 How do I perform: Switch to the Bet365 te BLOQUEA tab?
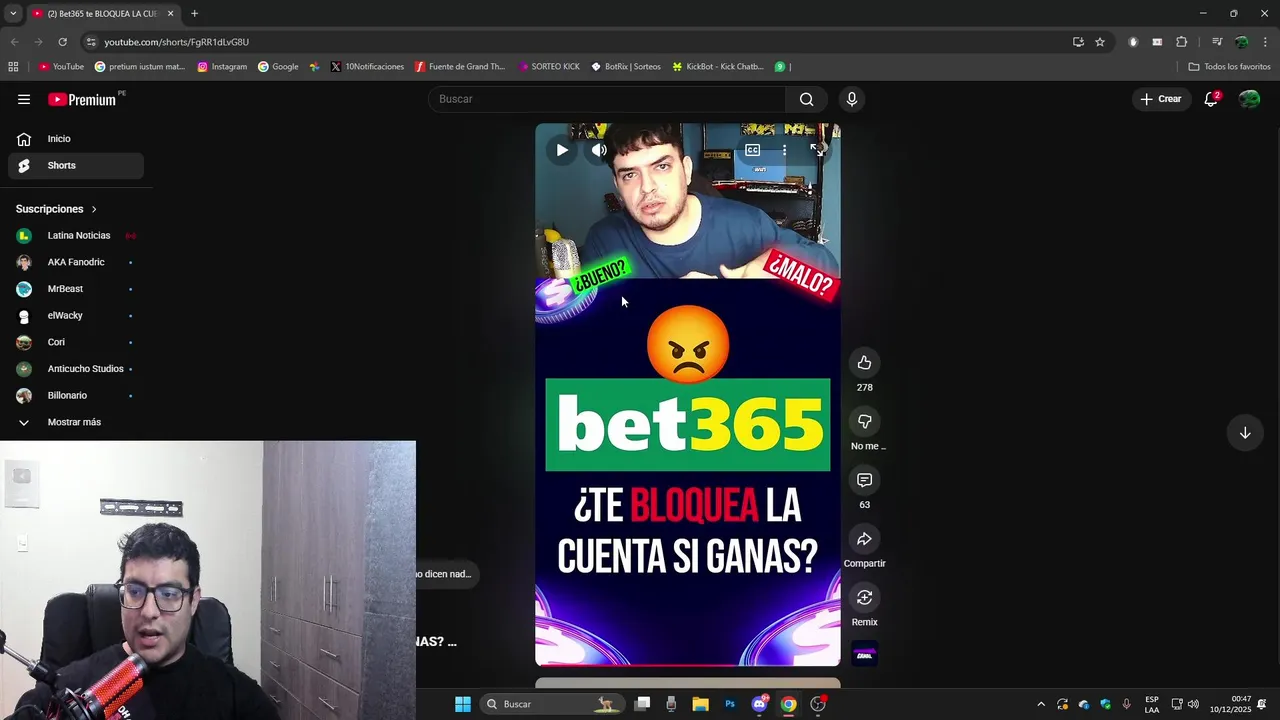click(x=102, y=13)
